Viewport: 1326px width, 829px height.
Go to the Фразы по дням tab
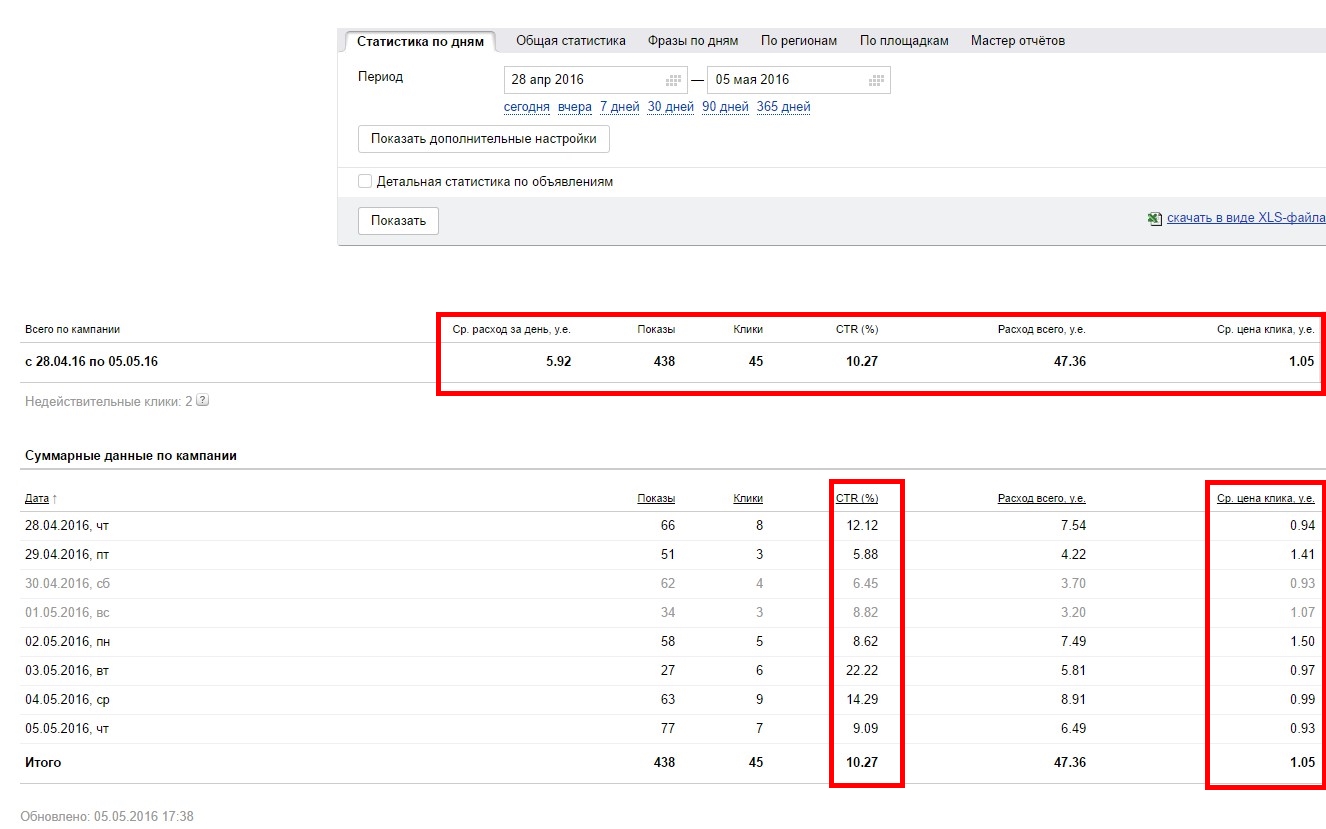(x=693, y=41)
